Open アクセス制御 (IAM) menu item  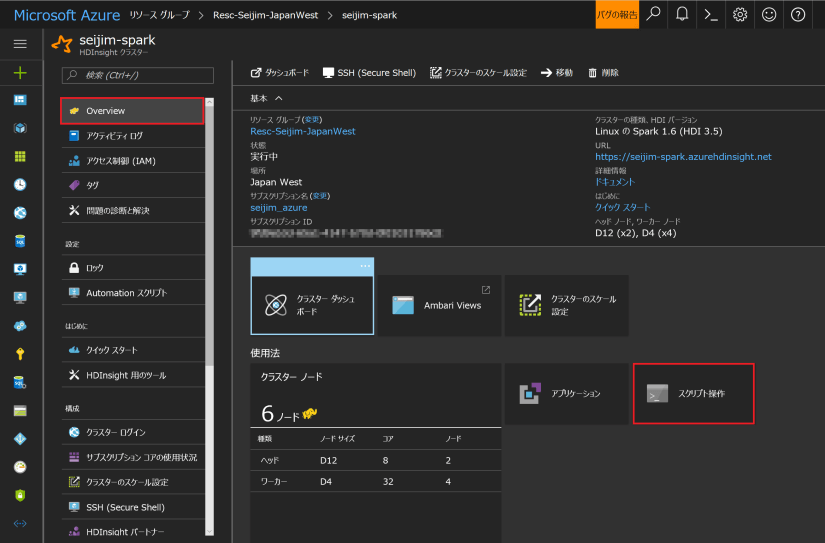tap(120, 160)
